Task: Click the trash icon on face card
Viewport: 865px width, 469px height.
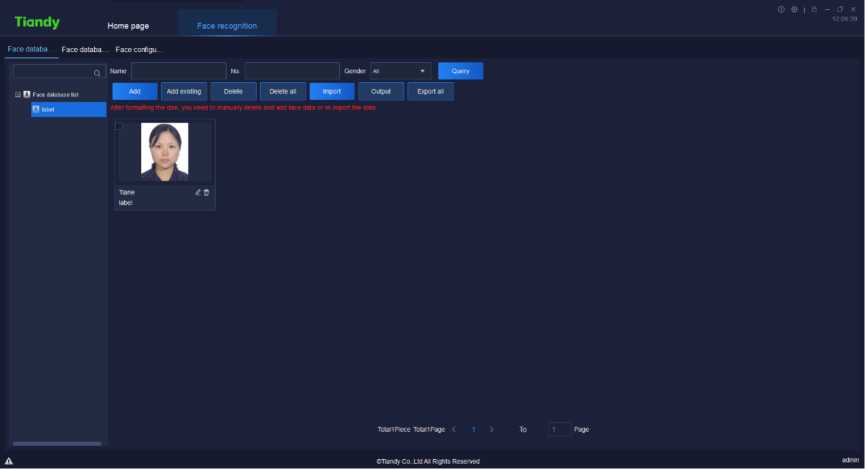Action: [207, 192]
